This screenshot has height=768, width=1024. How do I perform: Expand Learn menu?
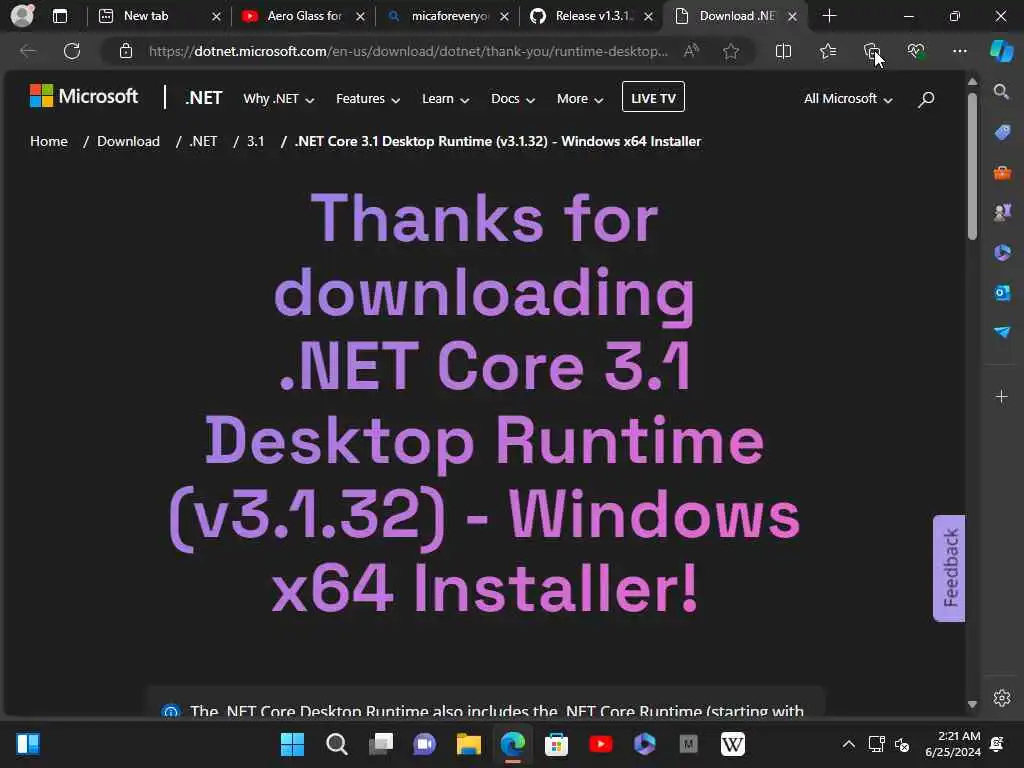[x=445, y=99]
